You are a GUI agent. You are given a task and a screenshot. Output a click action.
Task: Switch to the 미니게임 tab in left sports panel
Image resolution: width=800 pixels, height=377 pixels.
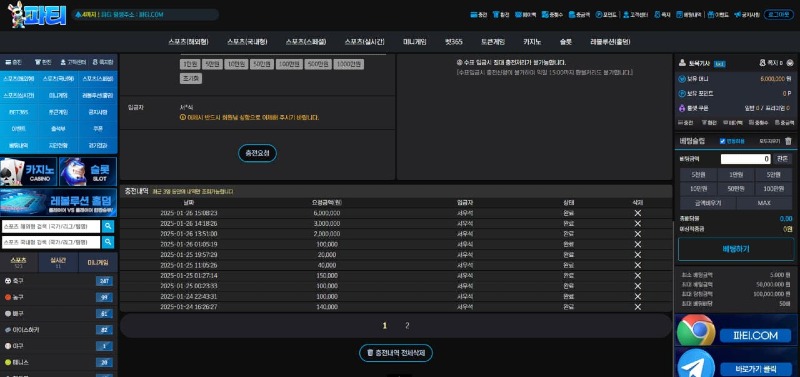tap(98, 262)
